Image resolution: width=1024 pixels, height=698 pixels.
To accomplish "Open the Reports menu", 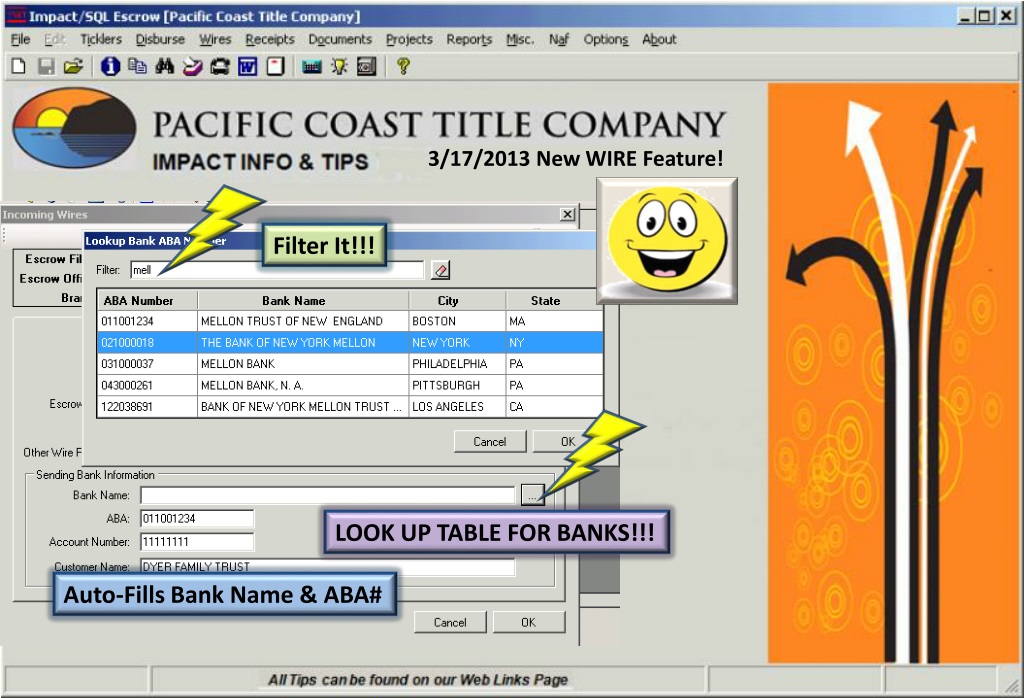I will coord(469,39).
